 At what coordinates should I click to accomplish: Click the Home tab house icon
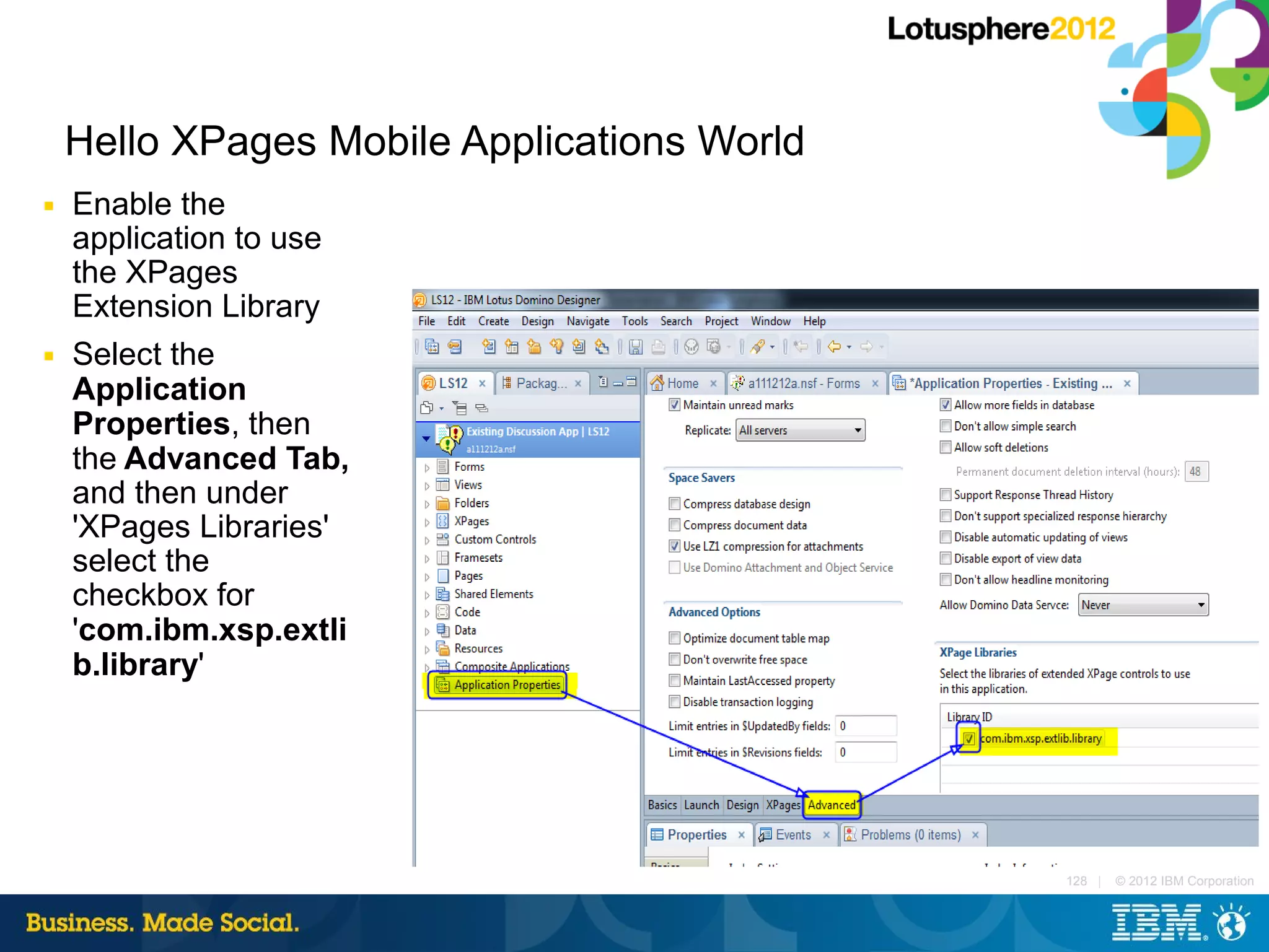pyautogui.click(x=657, y=383)
